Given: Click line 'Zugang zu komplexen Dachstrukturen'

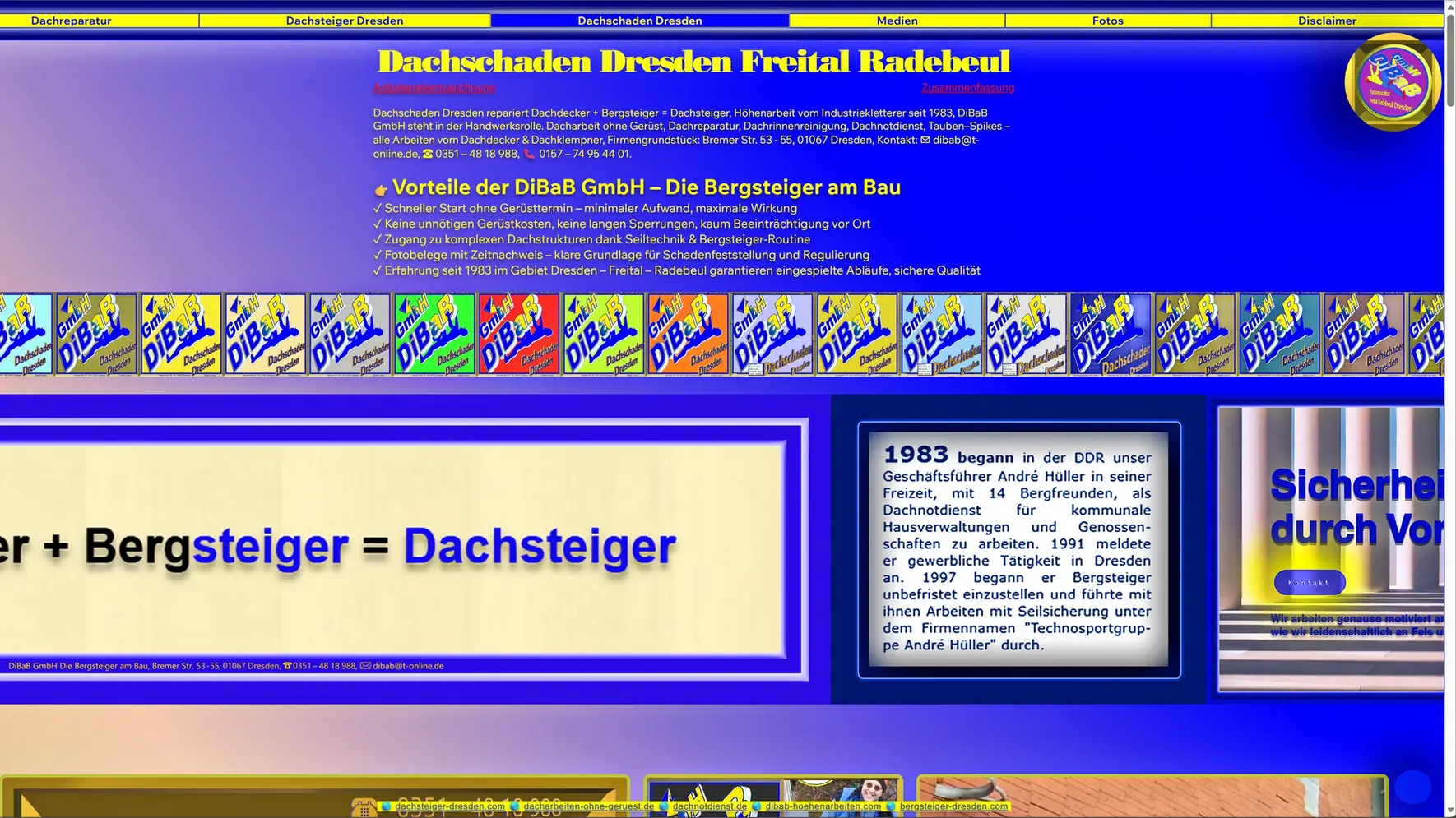Looking at the screenshot, I should click(x=591, y=240).
